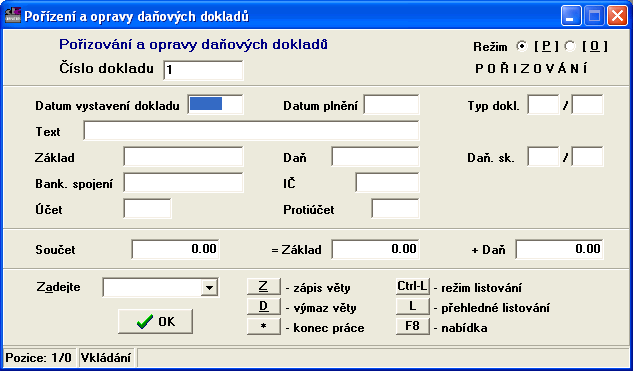
Task: Click the 'Vkládání' status bar entry
Action: point(106,358)
